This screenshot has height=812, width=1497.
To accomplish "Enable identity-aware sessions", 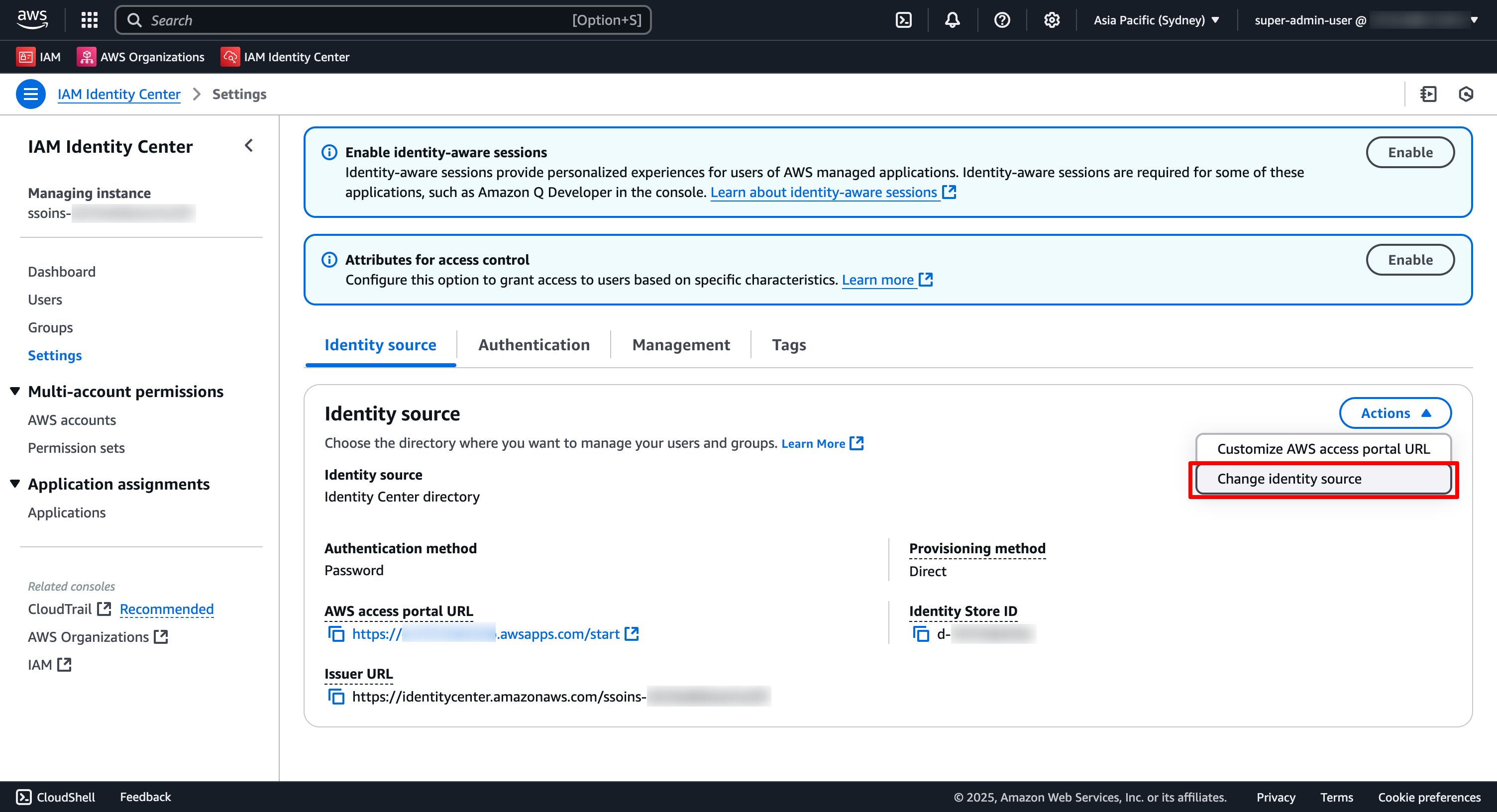I will (1410, 152).
